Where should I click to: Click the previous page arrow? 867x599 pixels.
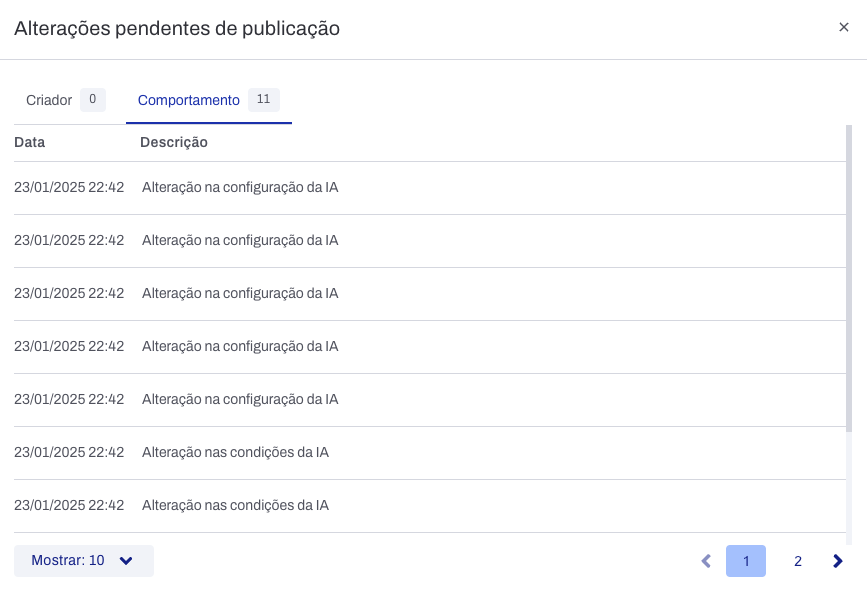(x=706, y=561)
